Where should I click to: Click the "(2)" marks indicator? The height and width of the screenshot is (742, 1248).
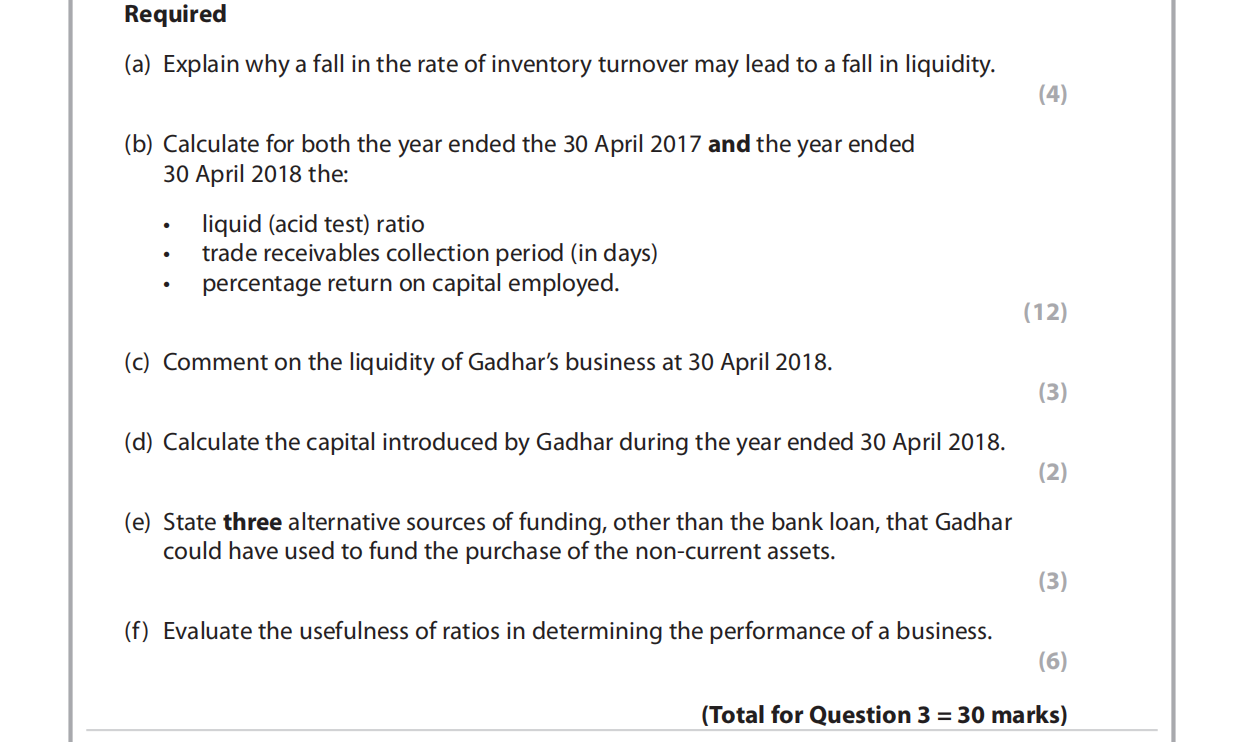(1052, 472)
